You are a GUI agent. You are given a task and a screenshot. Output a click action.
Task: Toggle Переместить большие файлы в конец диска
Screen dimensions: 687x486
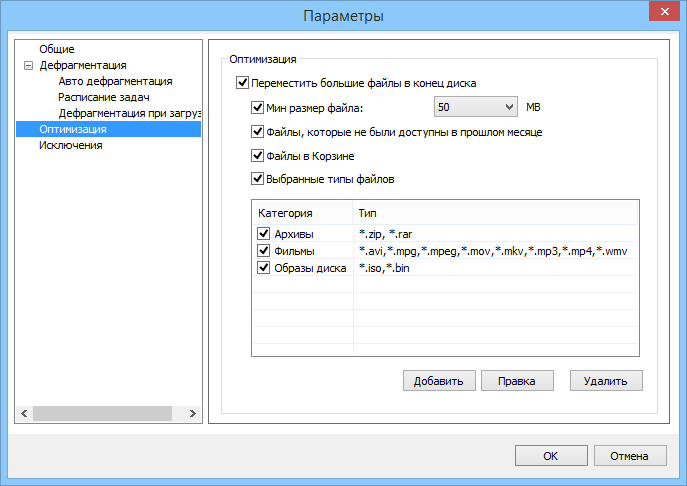tap(242, 83)
